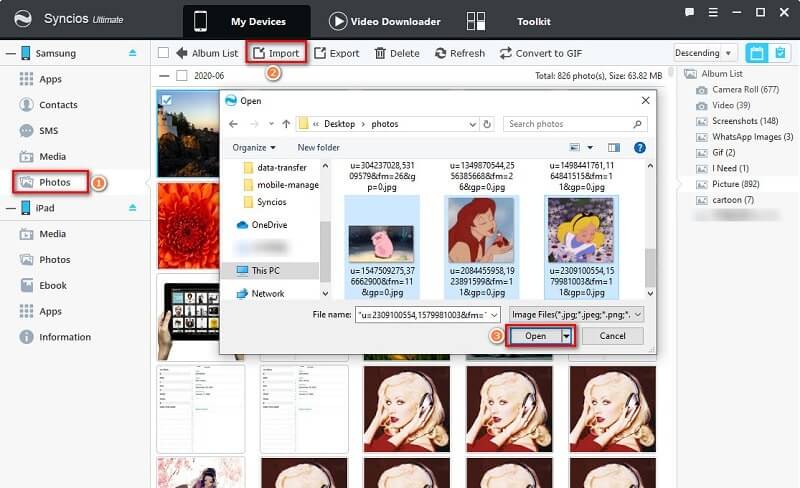Switch to Video Downloader tab

[384, 21]
